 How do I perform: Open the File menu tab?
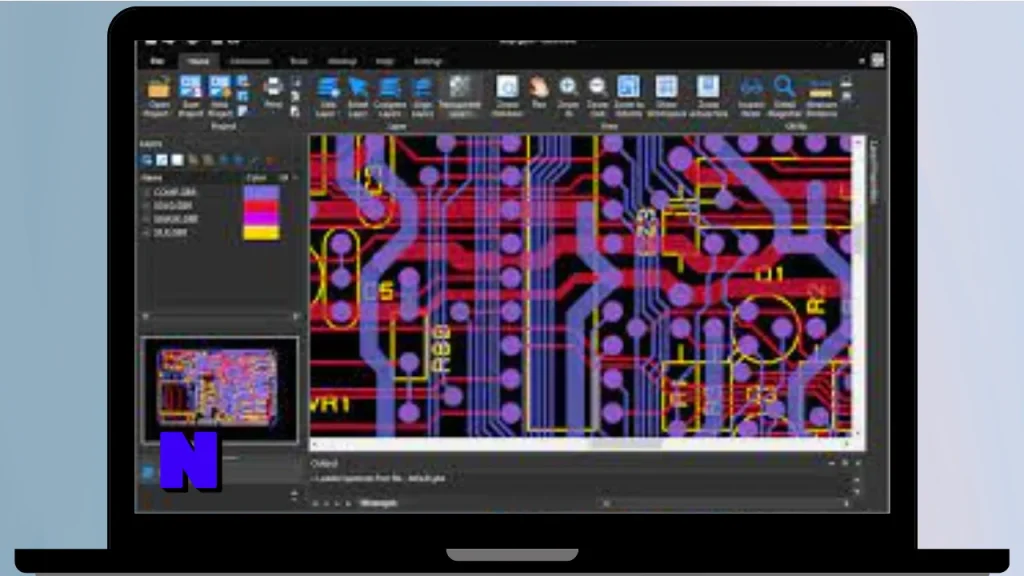[x=157, y=61]
